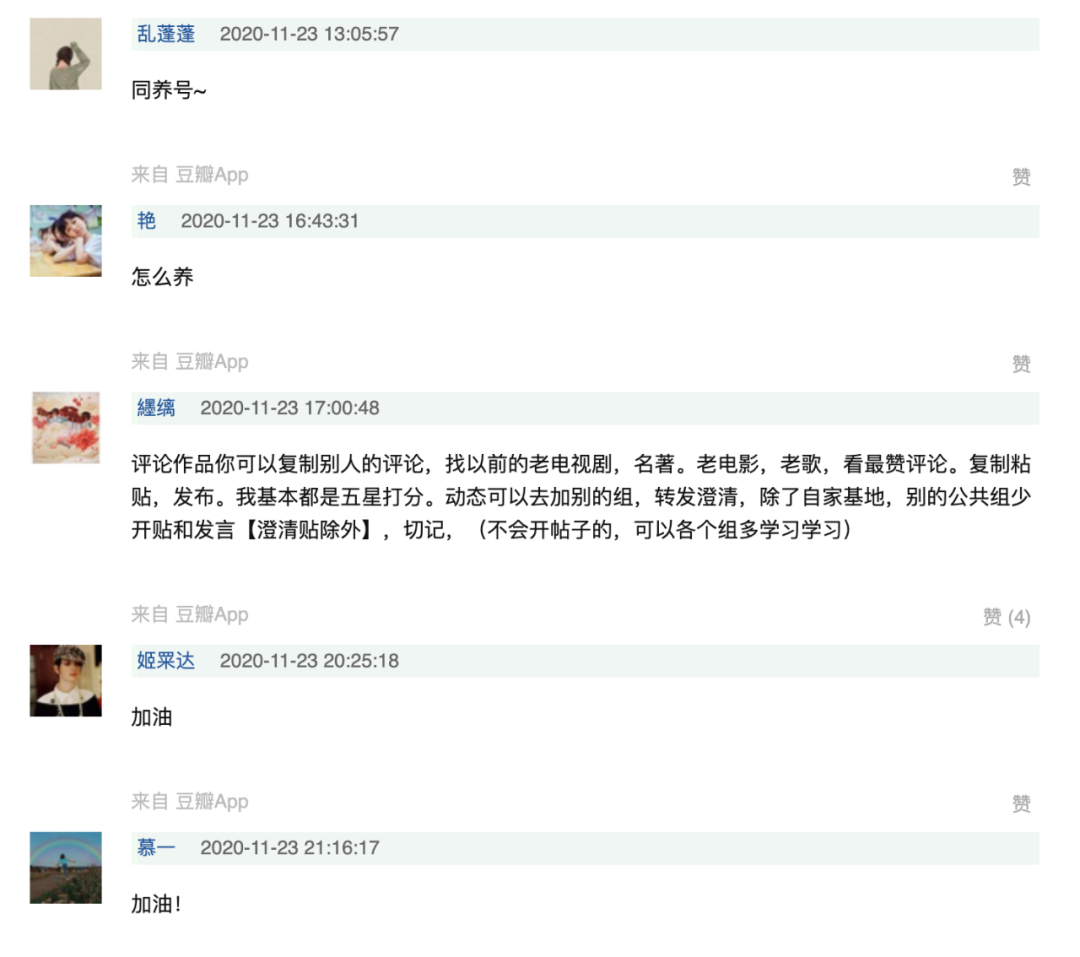Like 姬罴达's 加油 comment
The width and height of the screenshot is (1080, 957).
(1021, 803)
